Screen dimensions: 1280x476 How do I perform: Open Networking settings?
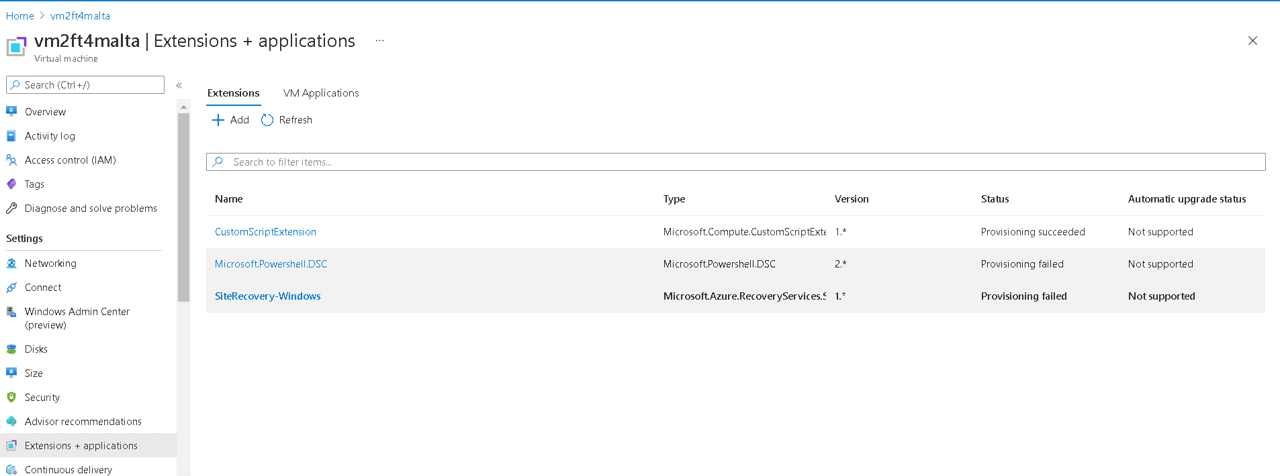click(x=50, y=263)
